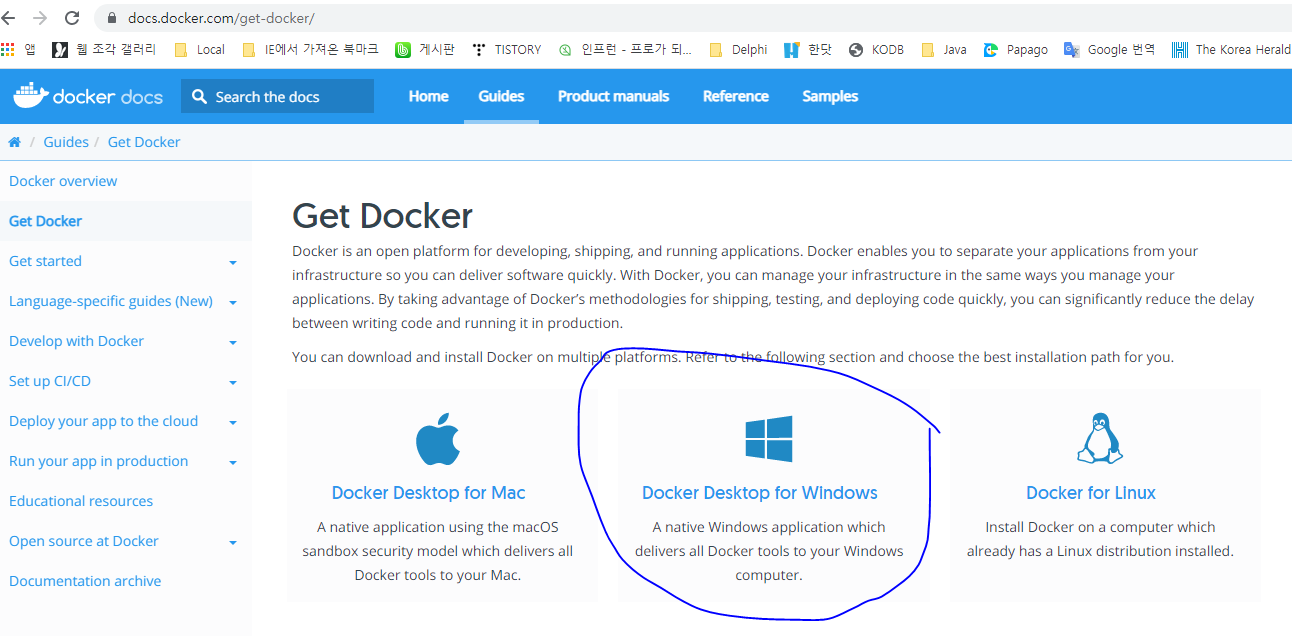This screenshot has height=636, width=1292.
Task: Open the Local bookmark folder
Action: click(199, 49)
